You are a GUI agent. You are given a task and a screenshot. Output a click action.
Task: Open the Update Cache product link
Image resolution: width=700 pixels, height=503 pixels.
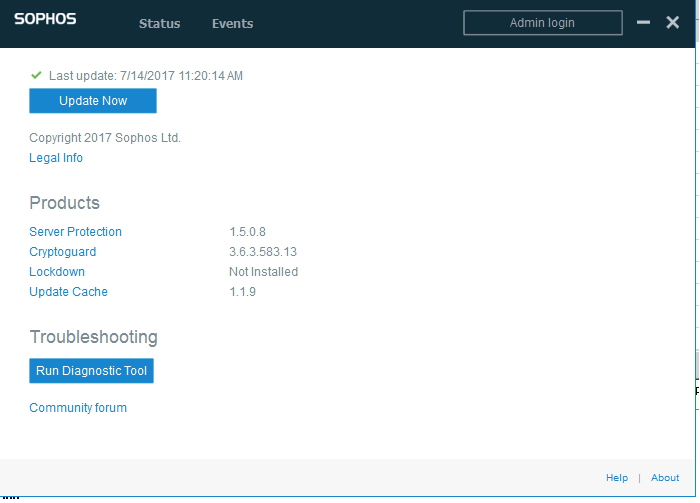coord(68,292)
